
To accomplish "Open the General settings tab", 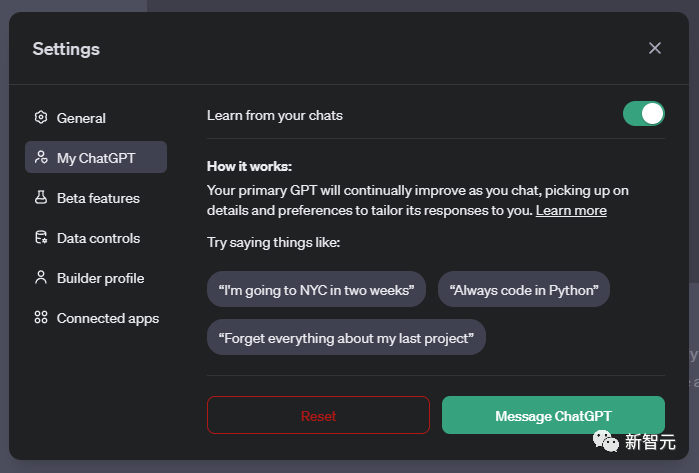I will click(81, 118).
